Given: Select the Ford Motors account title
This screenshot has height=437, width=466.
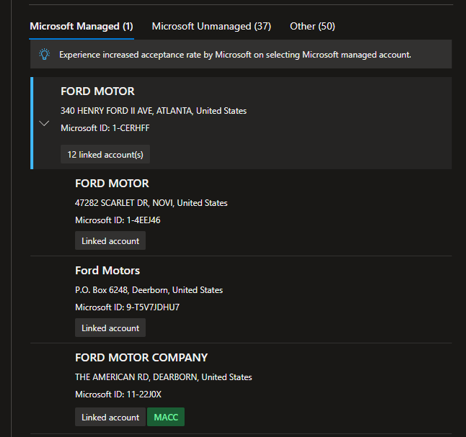Looking at the screenshot, I should [x=107, y=271].
